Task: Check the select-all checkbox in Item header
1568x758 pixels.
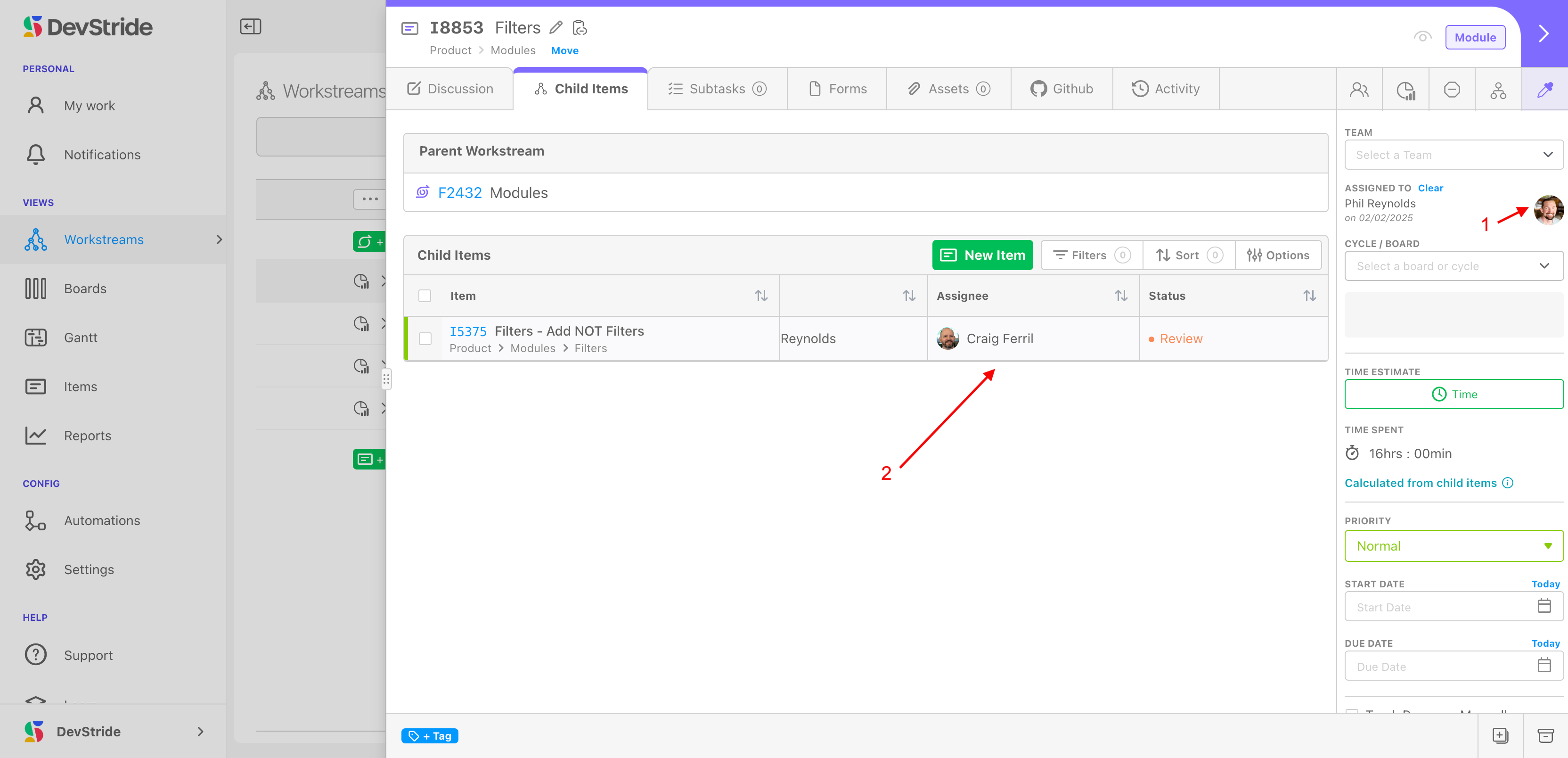Action: coord(425,296)
